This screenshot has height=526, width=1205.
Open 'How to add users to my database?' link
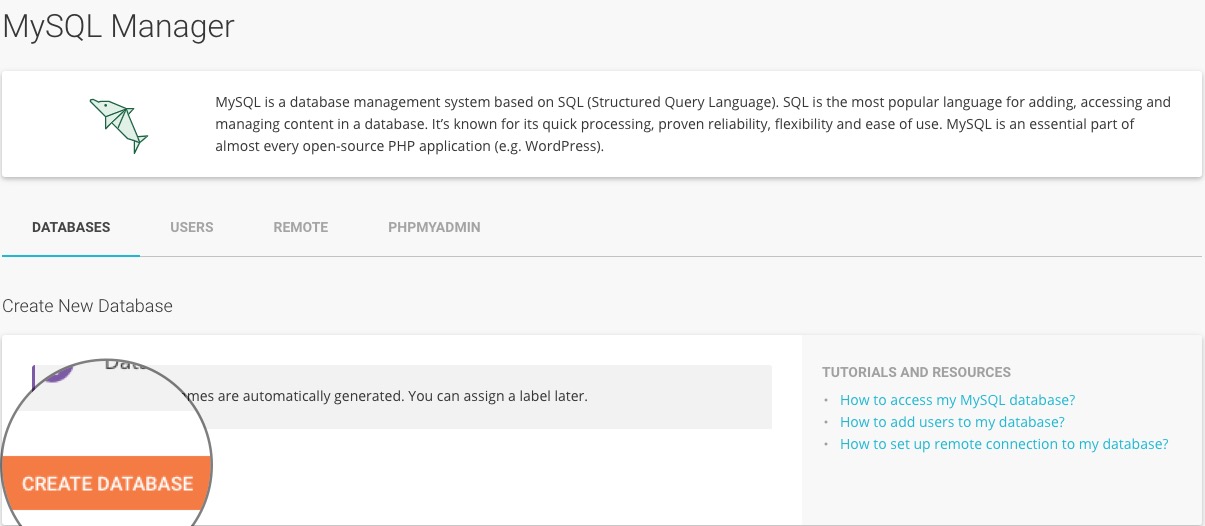pyautogui.click(x=952, y=422)
